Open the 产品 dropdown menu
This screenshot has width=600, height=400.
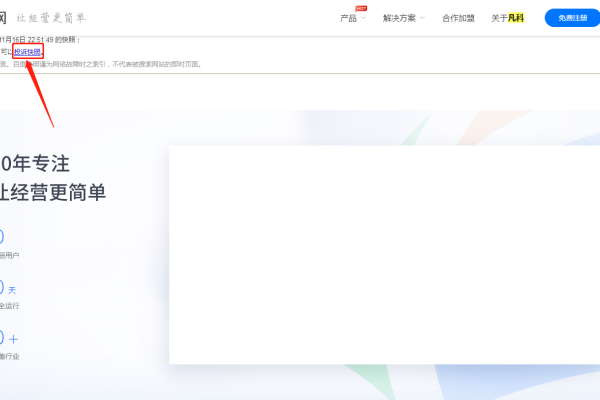point(352,18)
